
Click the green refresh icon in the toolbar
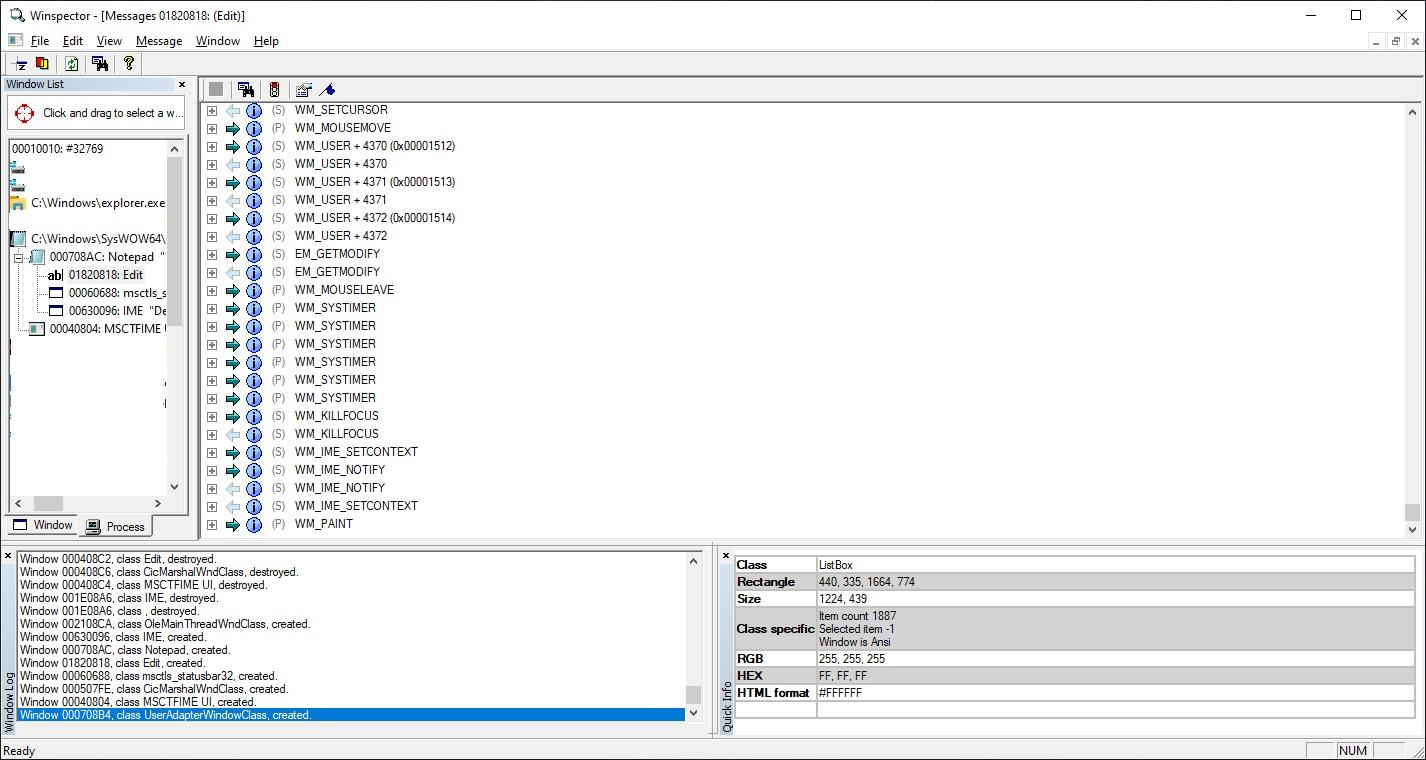[x=72, y=63]
